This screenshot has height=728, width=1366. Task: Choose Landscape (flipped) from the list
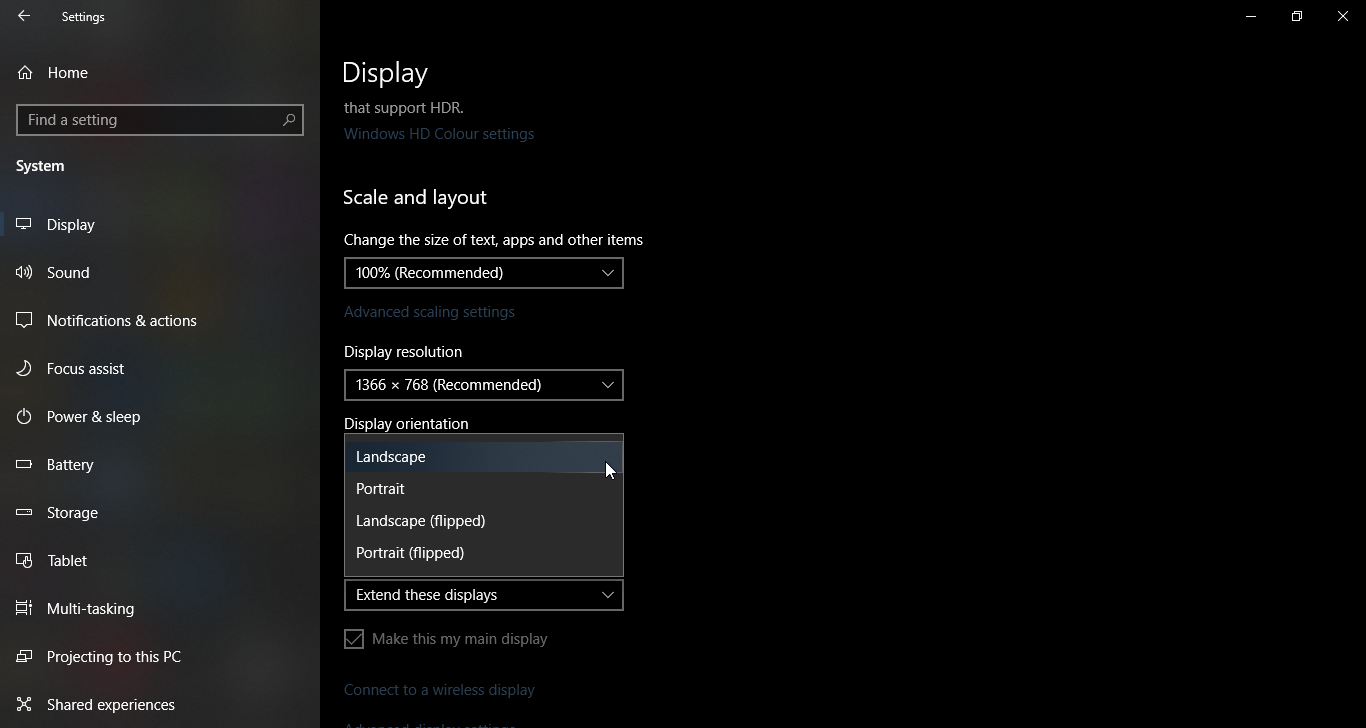(x=421, y=521)
